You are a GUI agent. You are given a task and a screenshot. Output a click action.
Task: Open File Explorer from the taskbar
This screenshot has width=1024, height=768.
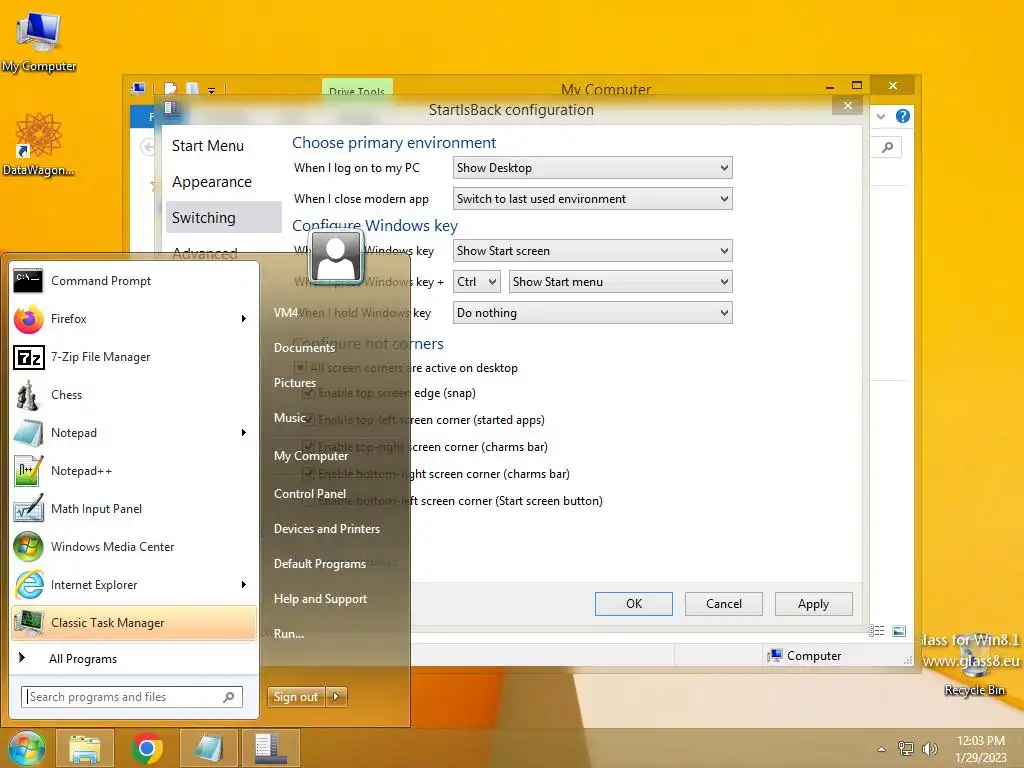(x=85, y=748)
